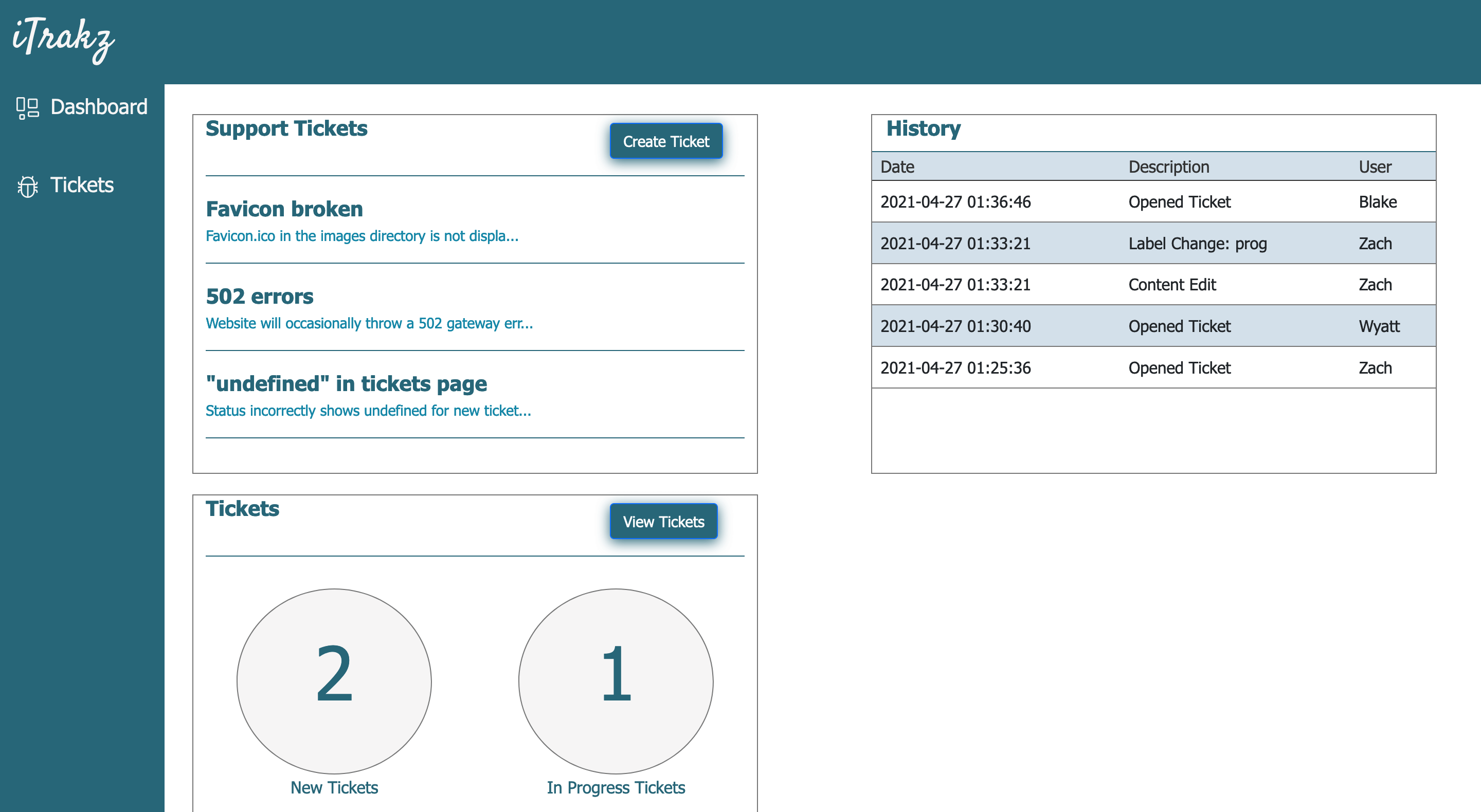Select Opened Ticket entry by Wyatt
Screen dimensions: 1481x812
click(x=1179, y=326)
